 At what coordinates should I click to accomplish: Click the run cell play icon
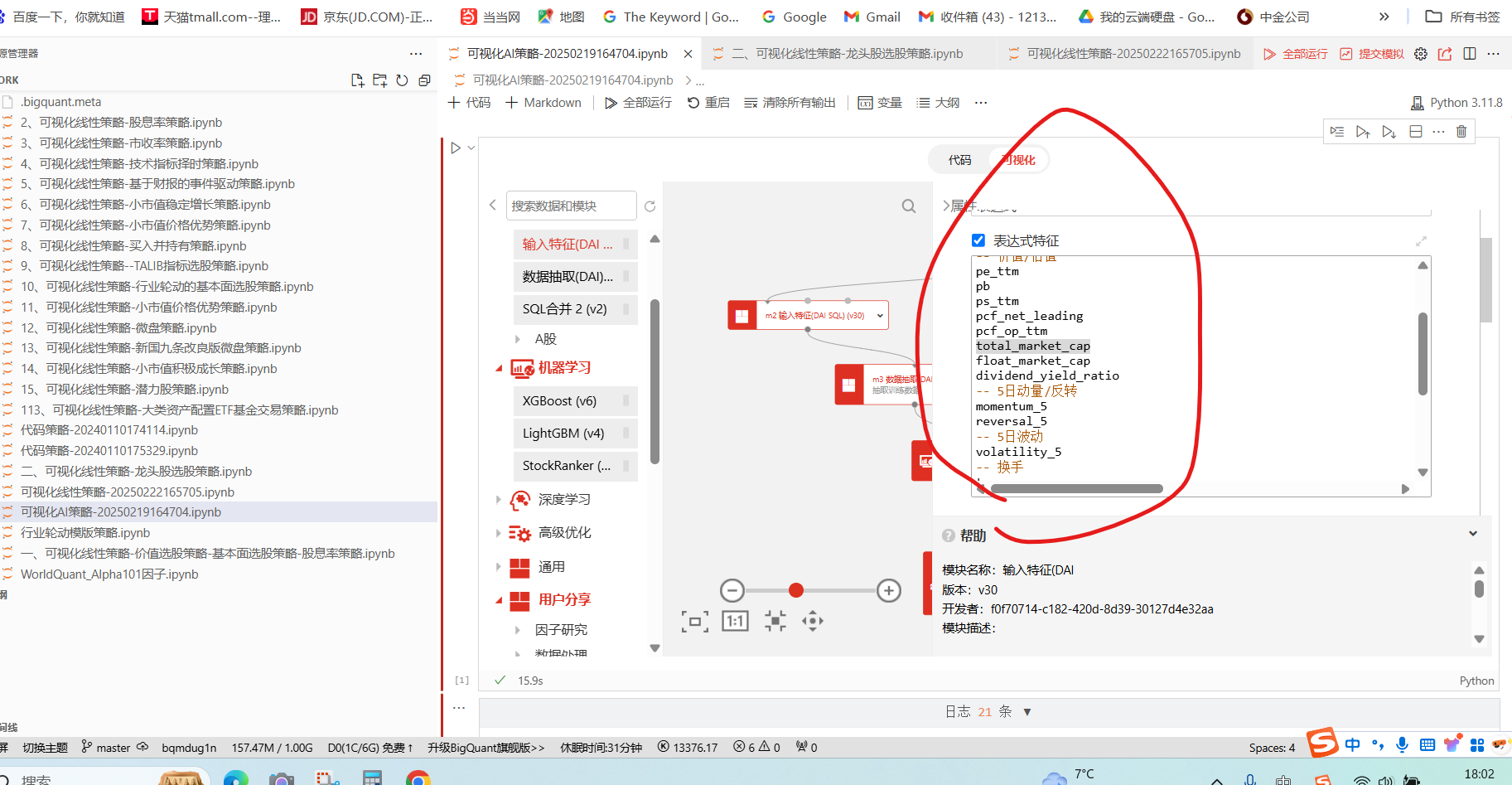tap(456, 148)
